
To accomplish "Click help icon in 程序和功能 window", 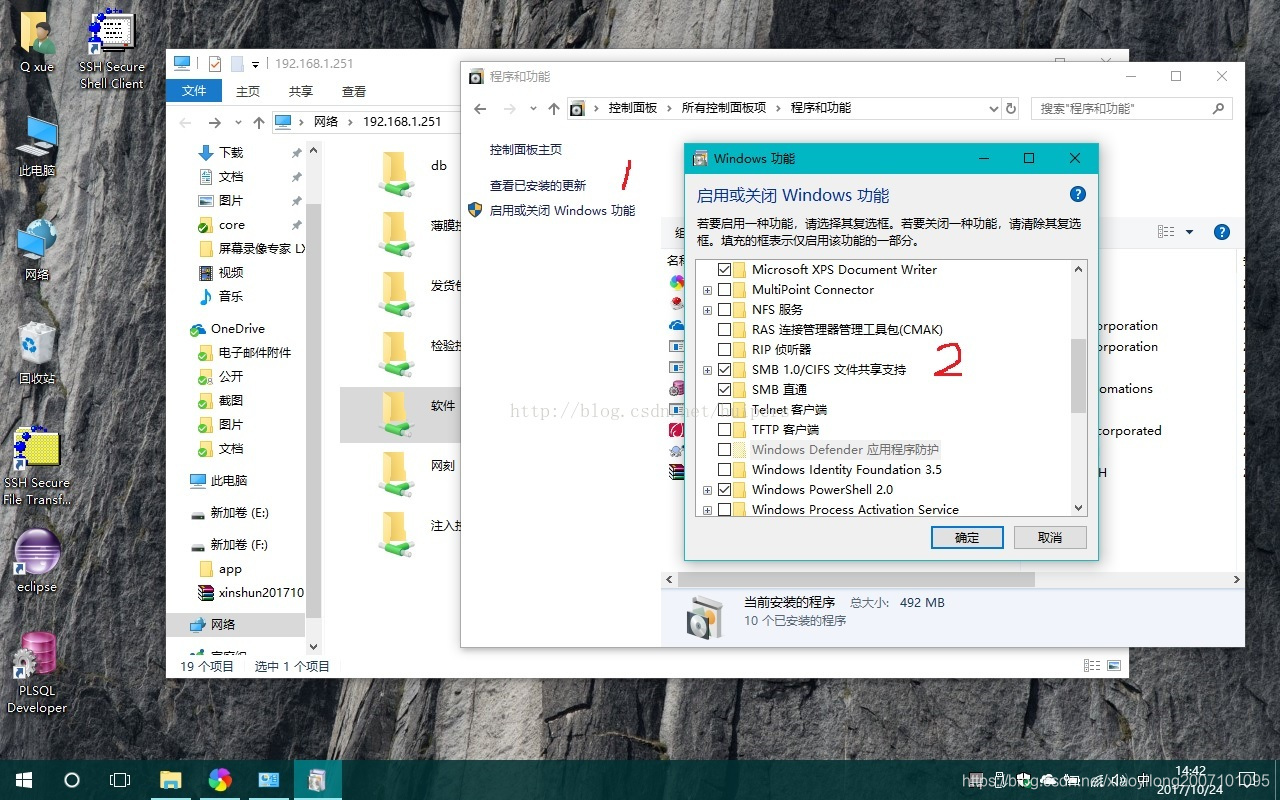I will point(1221,232).
